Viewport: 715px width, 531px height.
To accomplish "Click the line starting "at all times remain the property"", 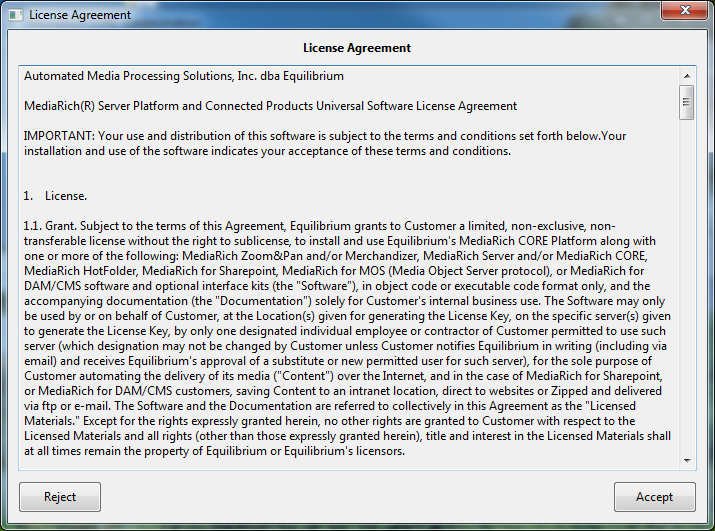I will pos(214,451).
